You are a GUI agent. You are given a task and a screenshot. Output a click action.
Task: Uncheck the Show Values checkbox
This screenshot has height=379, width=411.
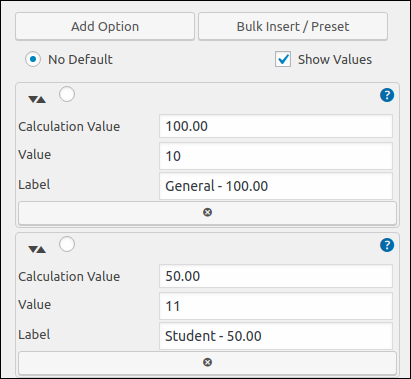283,59
